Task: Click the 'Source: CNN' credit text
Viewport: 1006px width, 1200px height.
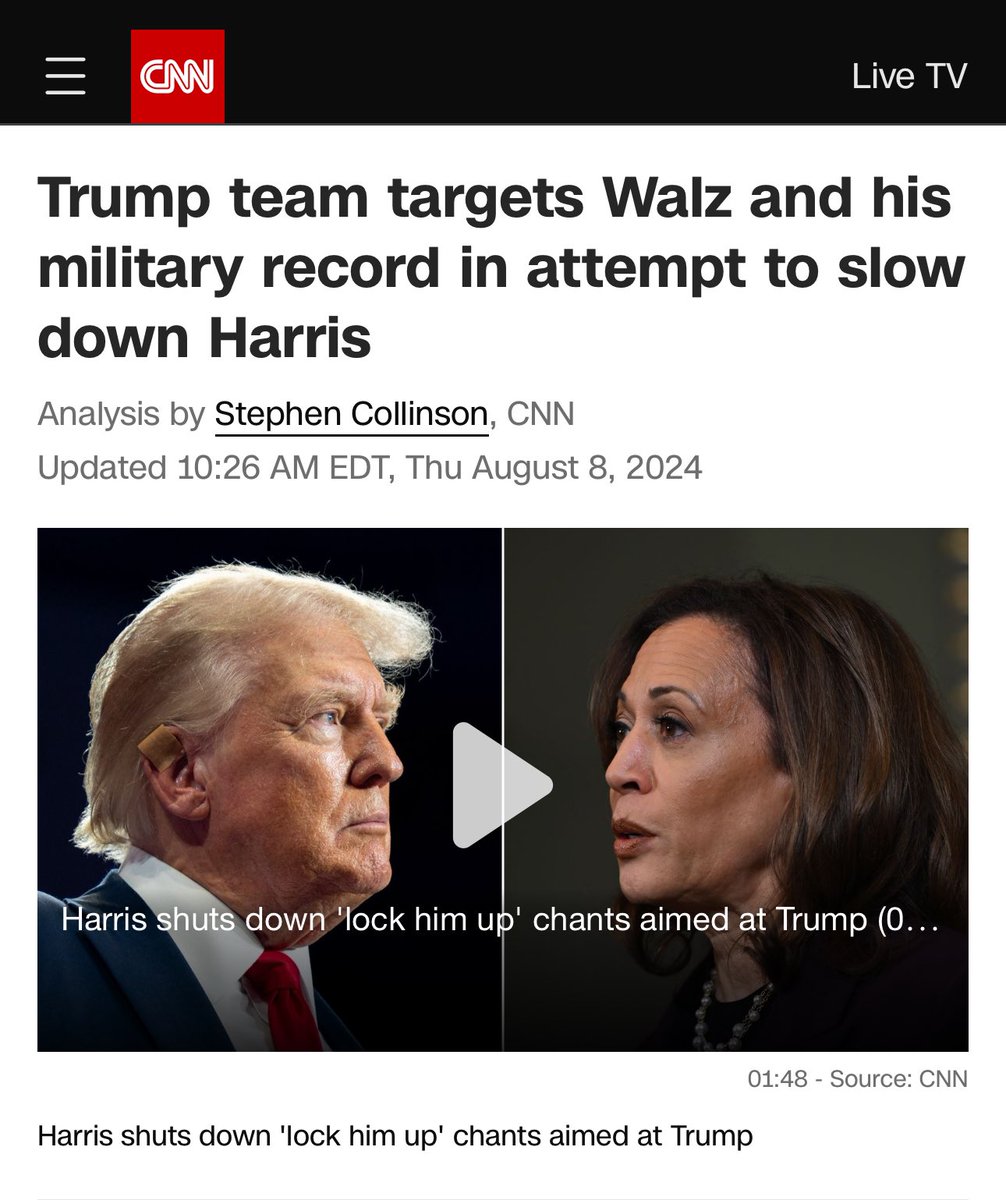Action: coord(897,1080)
